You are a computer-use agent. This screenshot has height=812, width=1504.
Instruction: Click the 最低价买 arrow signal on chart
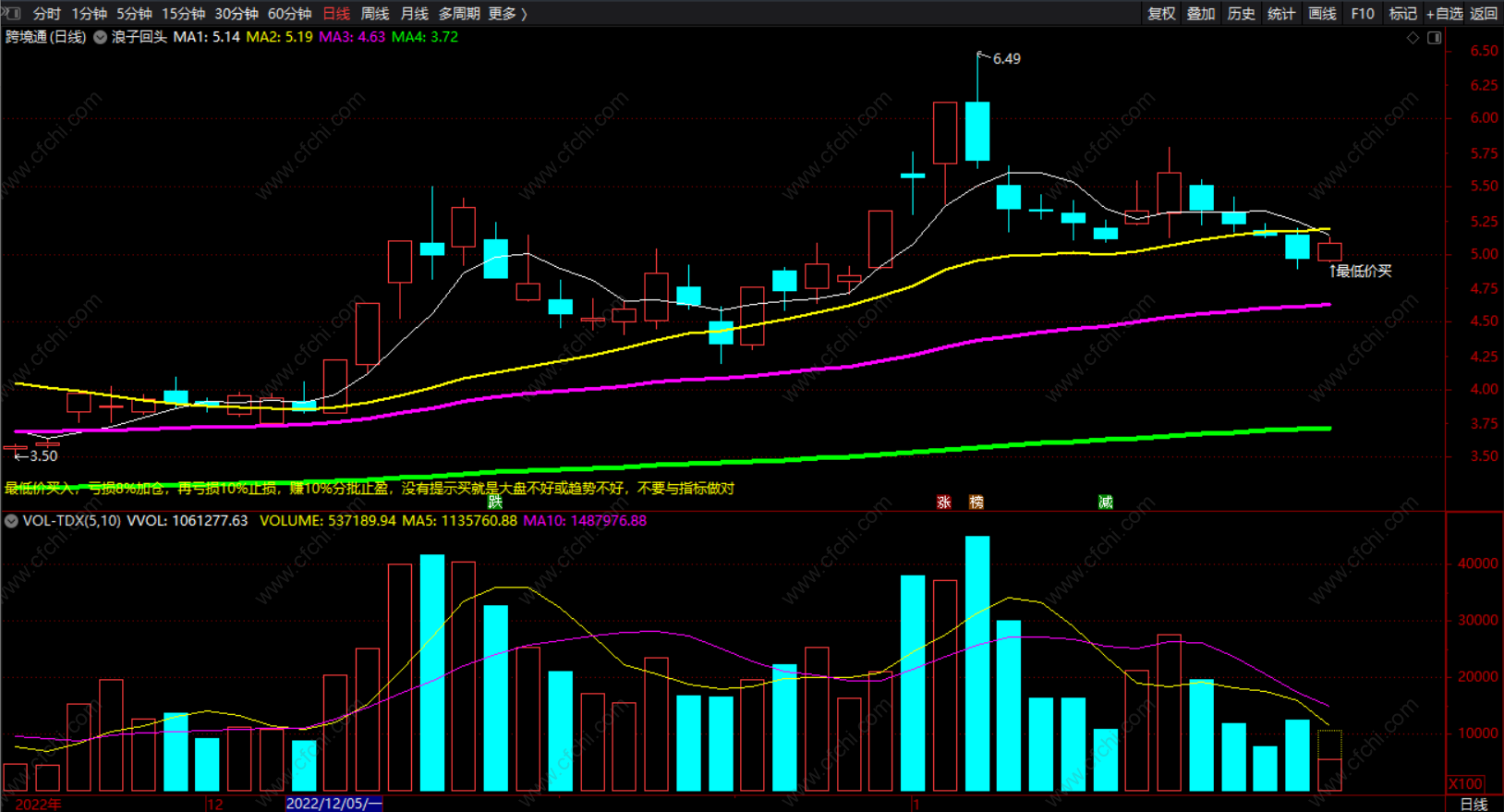[1359, 271]
